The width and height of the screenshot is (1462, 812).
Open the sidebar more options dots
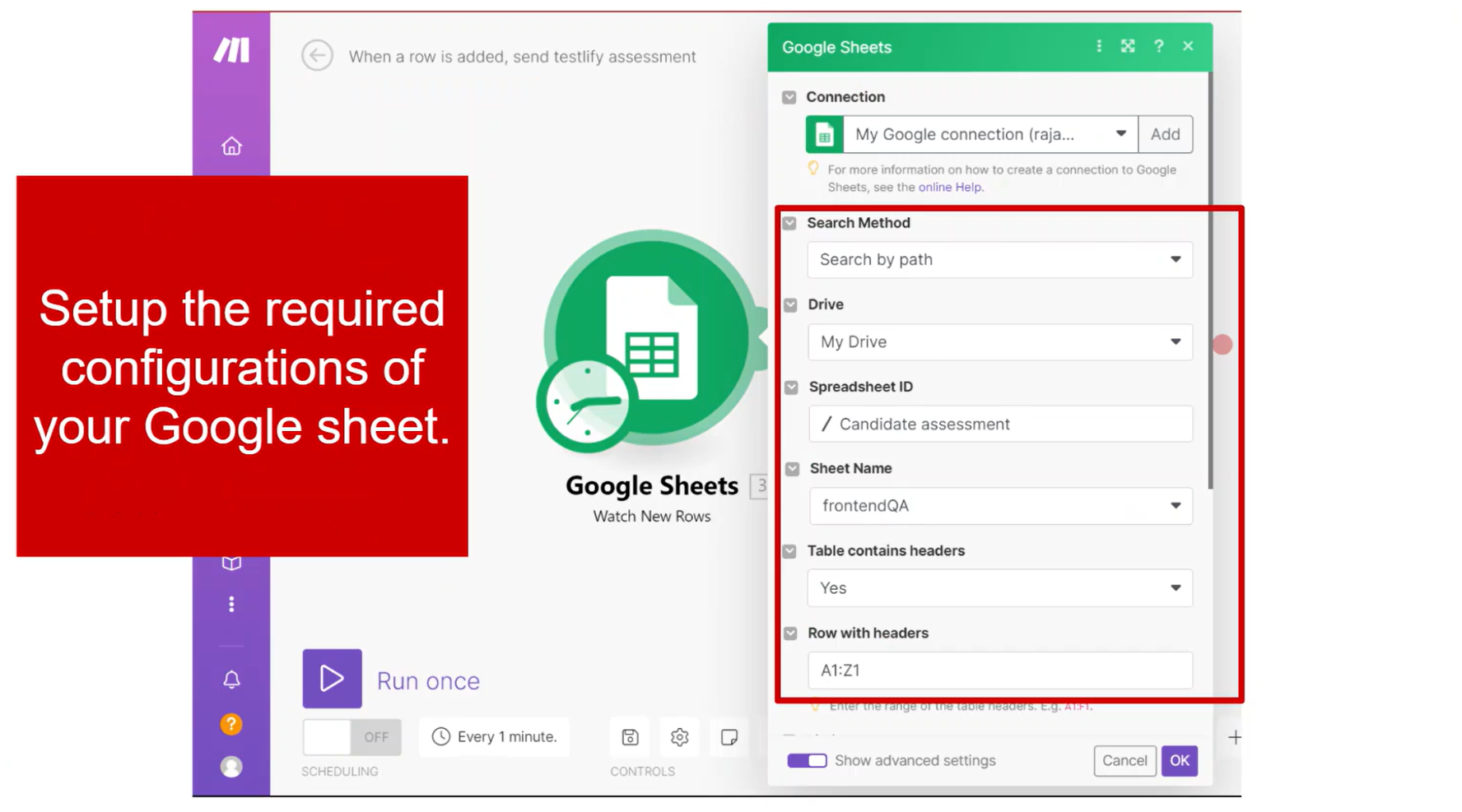[x=231, y=605]
